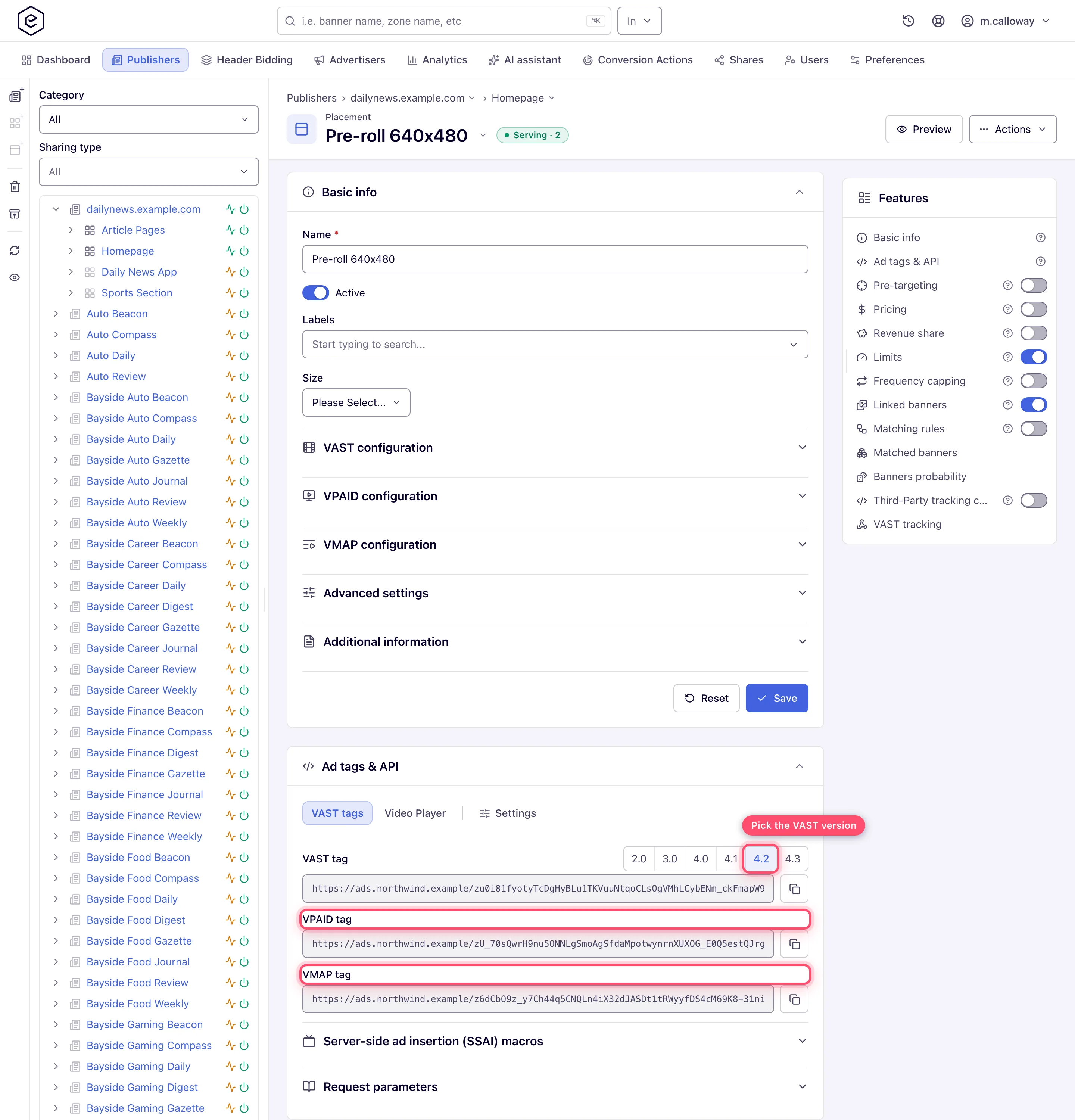Image resolution: width=1075 pixels, height=1120 pixels.
Task: Enable Third-Party tracking toggle
Action: pyautogui.click(x=1033, y=501)
